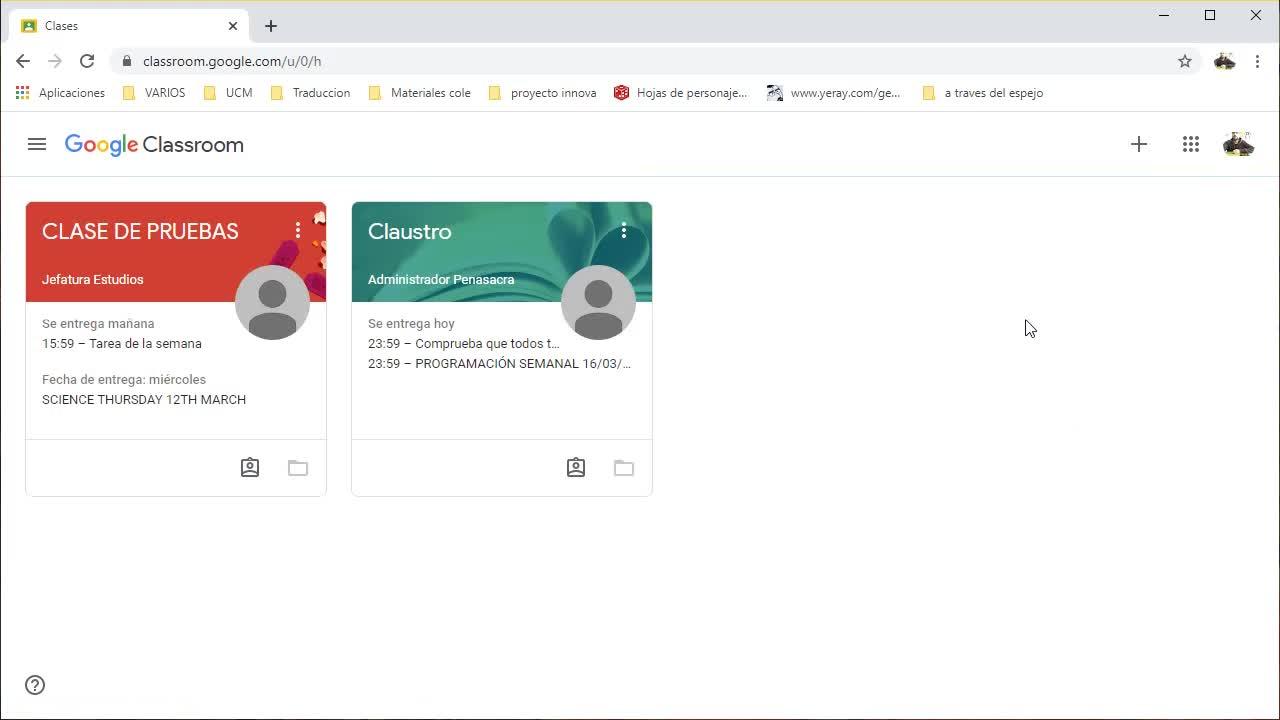
Task: Open the VARIOS bookmark folder
Action: [153, 93]
